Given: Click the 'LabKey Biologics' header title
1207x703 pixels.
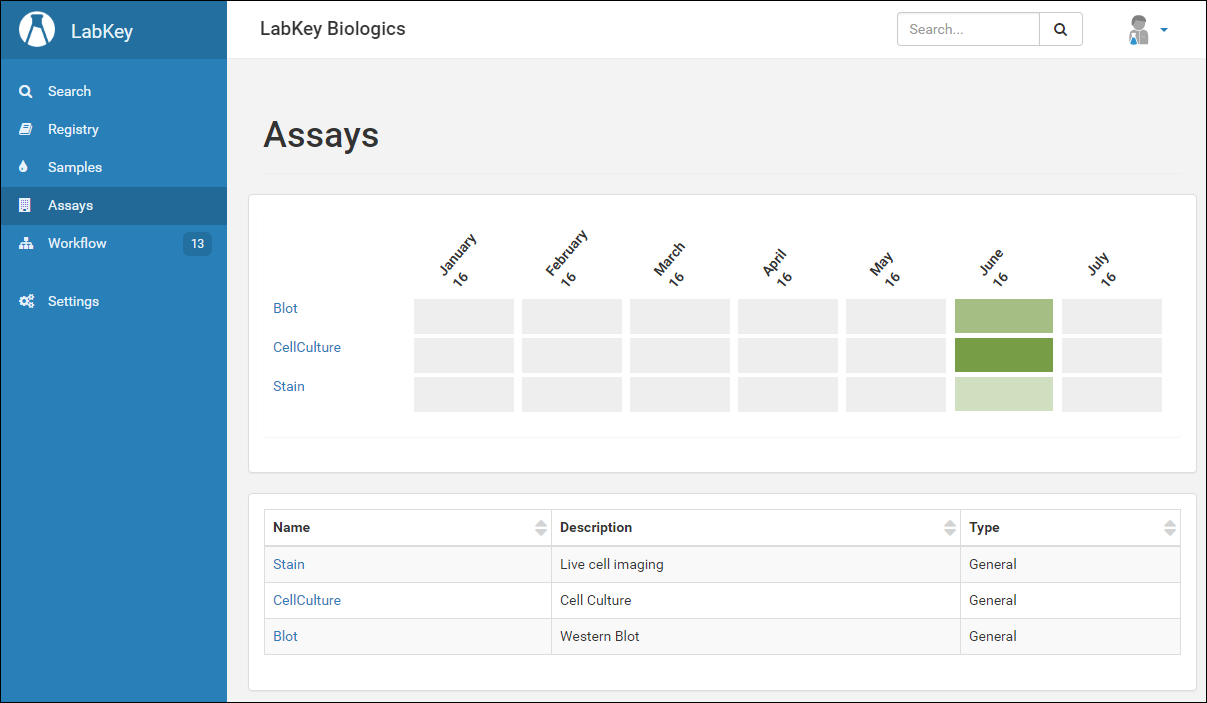Looking at the screenshot, I should (x=333, y=29).
